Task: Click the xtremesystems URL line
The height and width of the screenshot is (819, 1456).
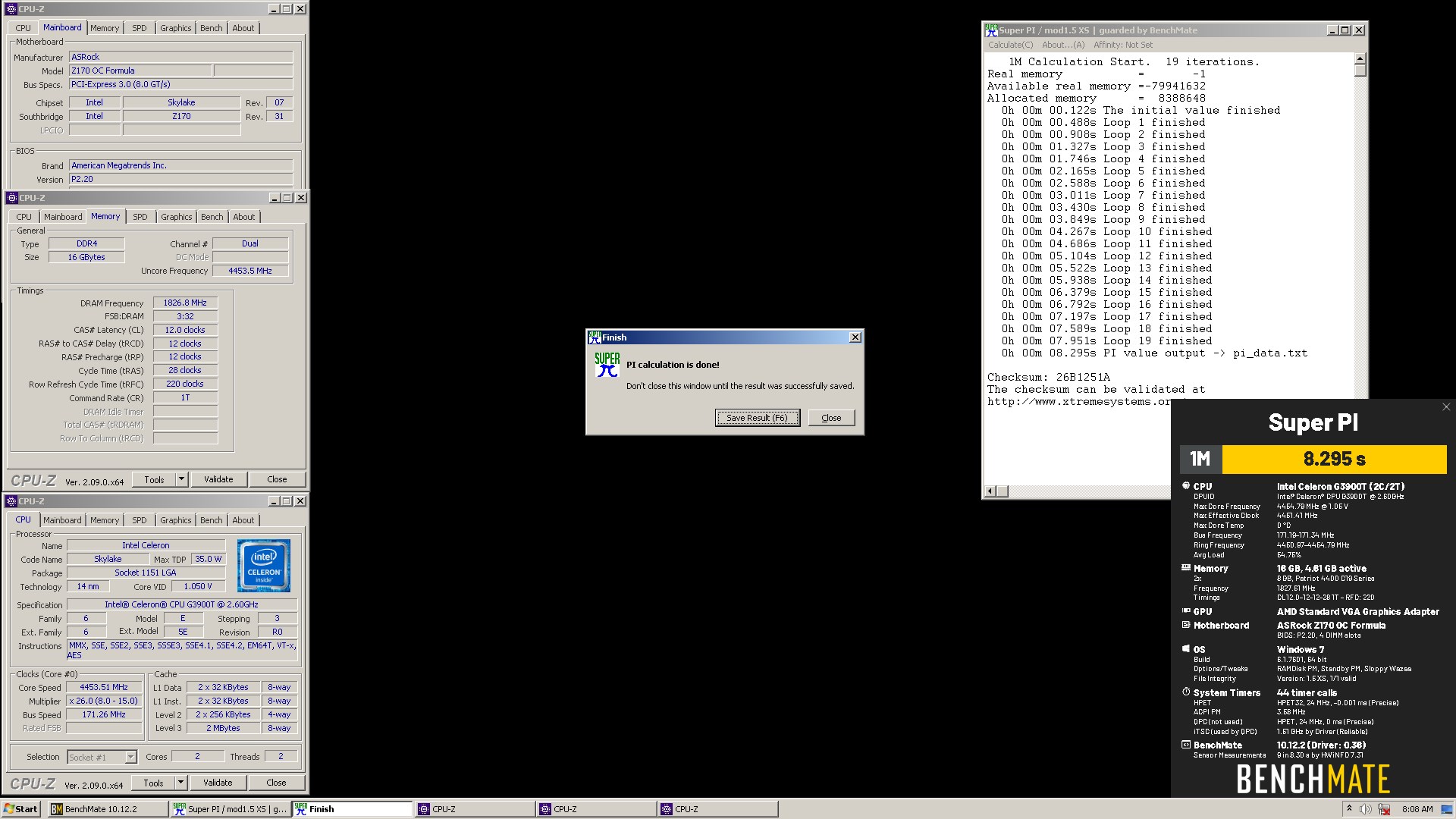Action: (1079, 401)
